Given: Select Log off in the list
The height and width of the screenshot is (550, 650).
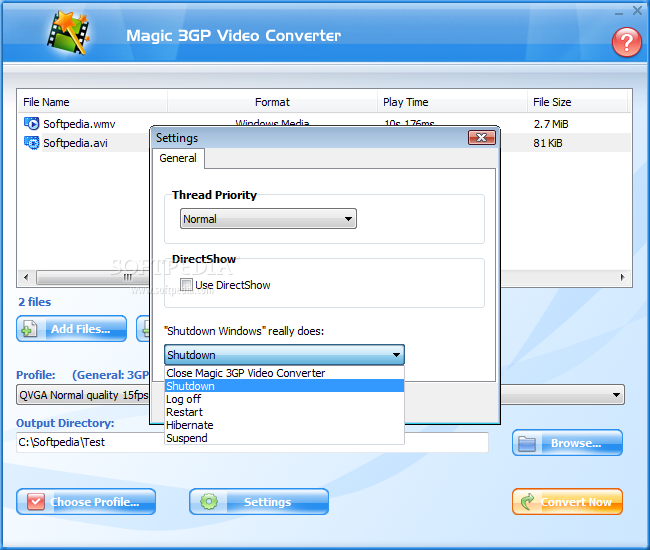Looking at the screenshot, I should click(x=284, y=399).
